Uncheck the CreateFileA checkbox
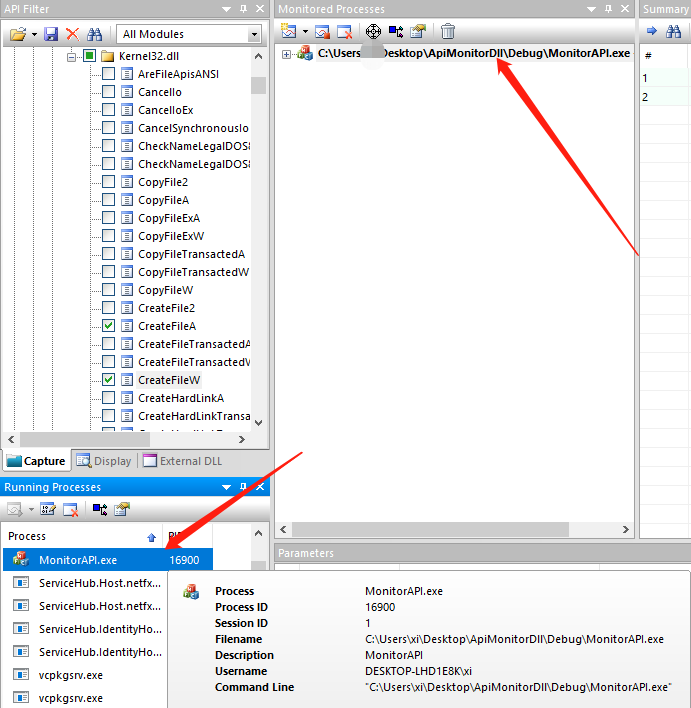 [108, 326]
